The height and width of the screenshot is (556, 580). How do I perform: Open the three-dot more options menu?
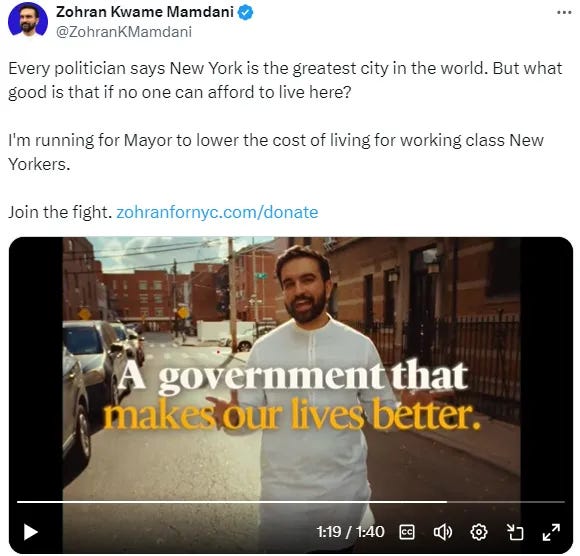pyautogui.click(x=564, y=13)
